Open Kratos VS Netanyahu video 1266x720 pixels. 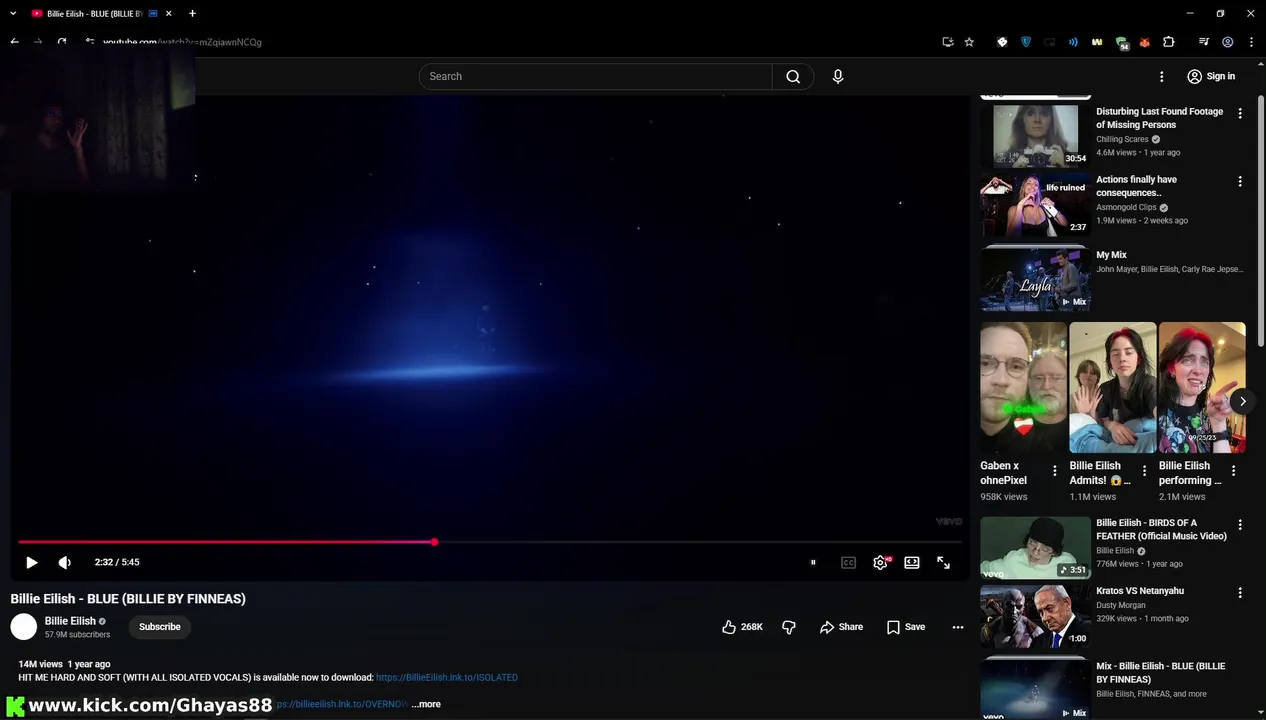click(x=1035, y=616)
